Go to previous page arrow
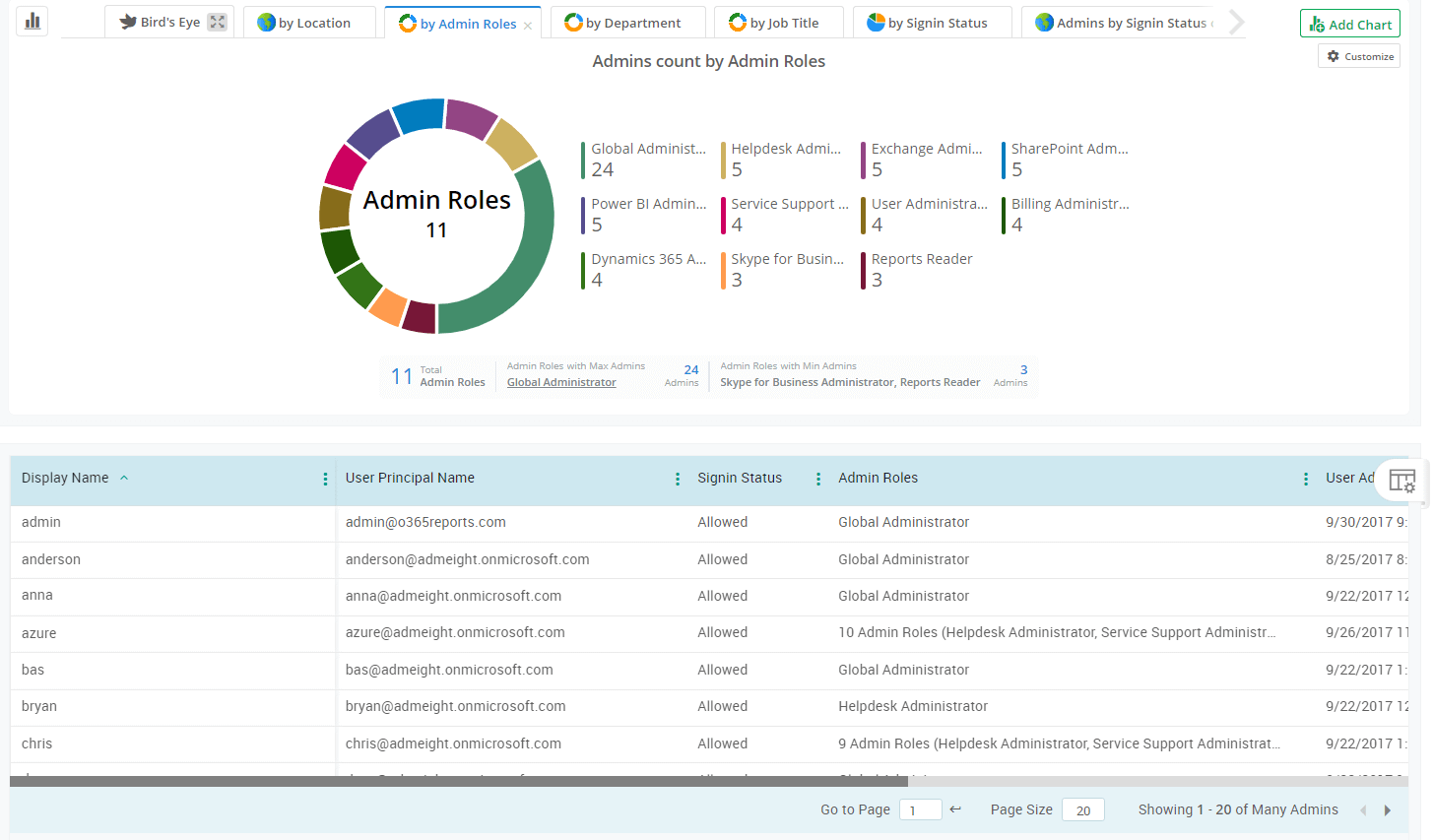The height and width of the screenshot is (840, 1433). [1363, 810]
